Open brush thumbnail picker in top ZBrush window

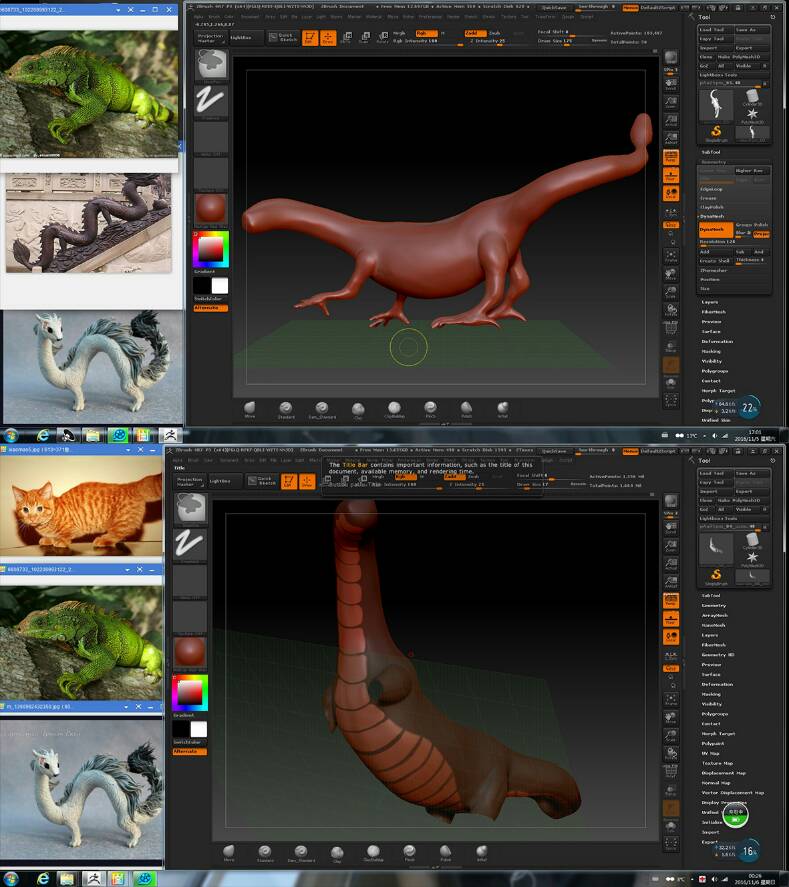210,65
